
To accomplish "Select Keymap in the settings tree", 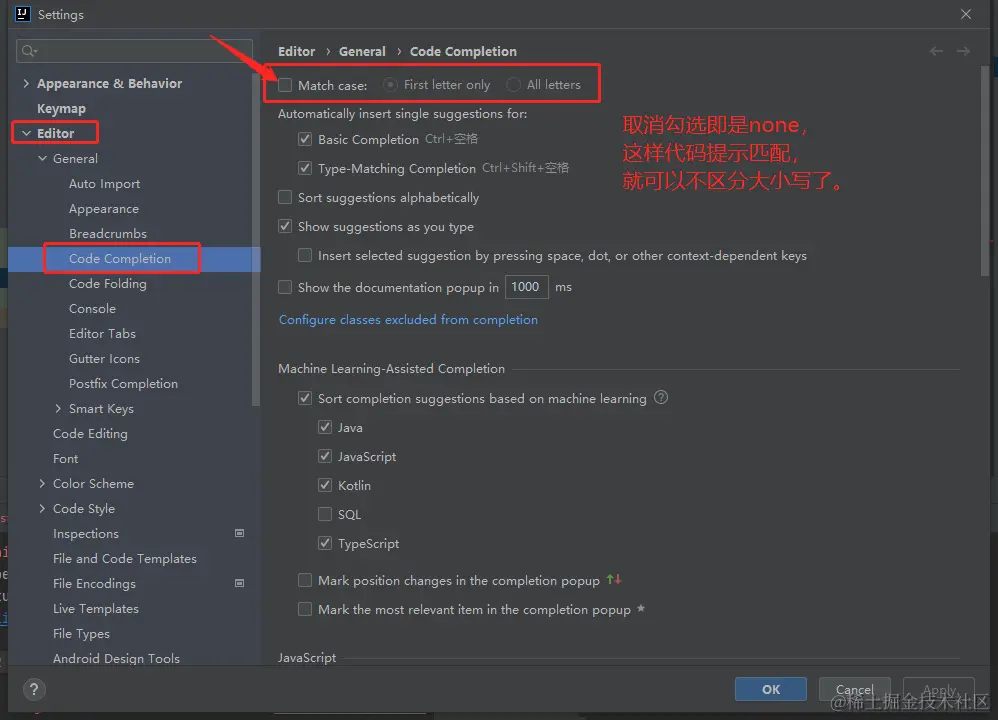I will coord(61,109).
